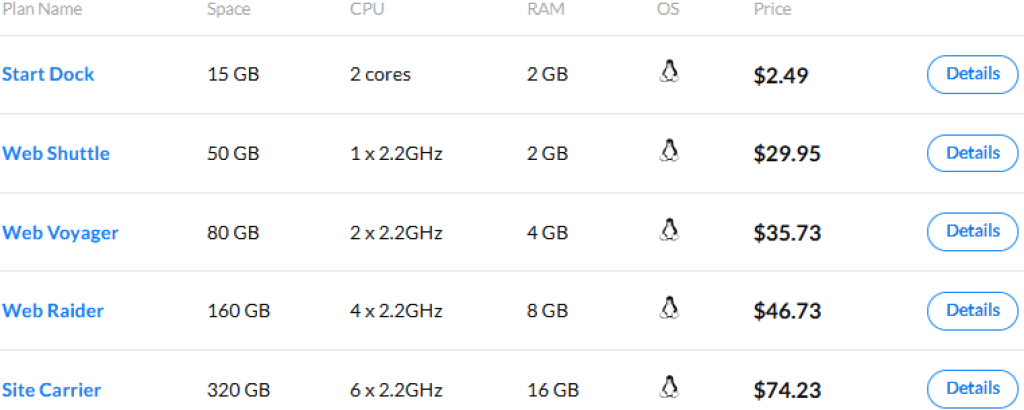The width and height of the screenshot is (1024, 410).
Task: Click the Linux penguin icon for Web Voyager
Action: pyautogui.click(x=669, y=230)
